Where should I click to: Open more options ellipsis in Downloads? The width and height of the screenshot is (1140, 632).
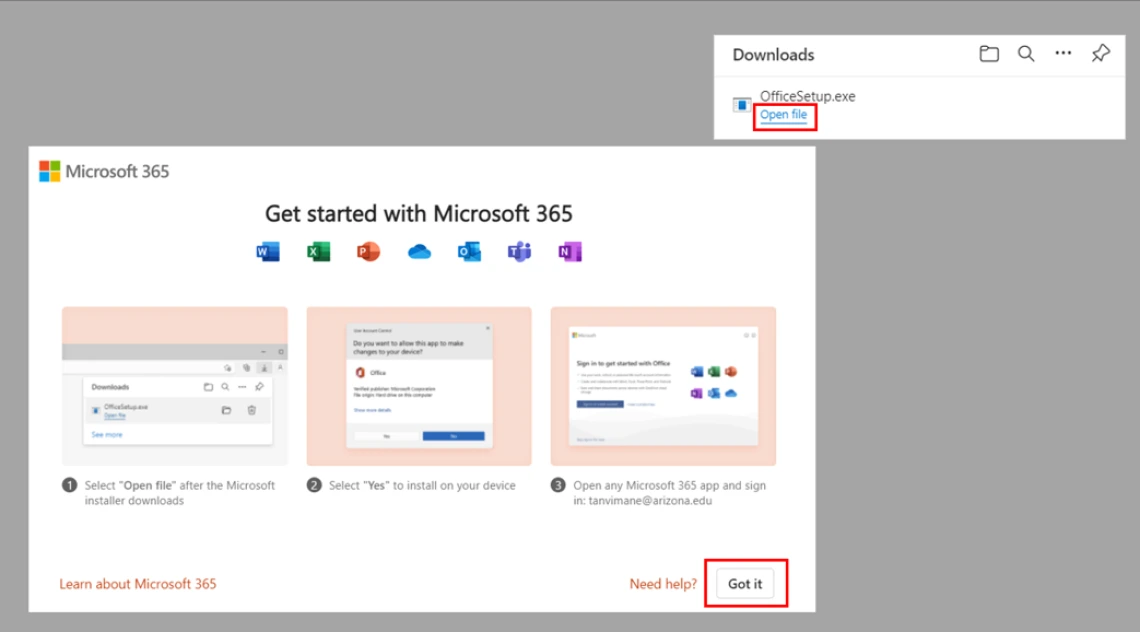pos(1063,53)
